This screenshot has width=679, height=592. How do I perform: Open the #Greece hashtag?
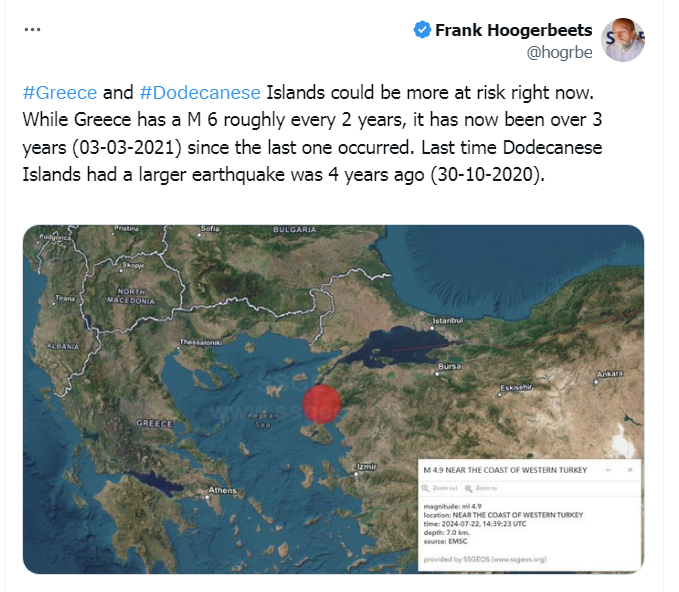(59, 93)
